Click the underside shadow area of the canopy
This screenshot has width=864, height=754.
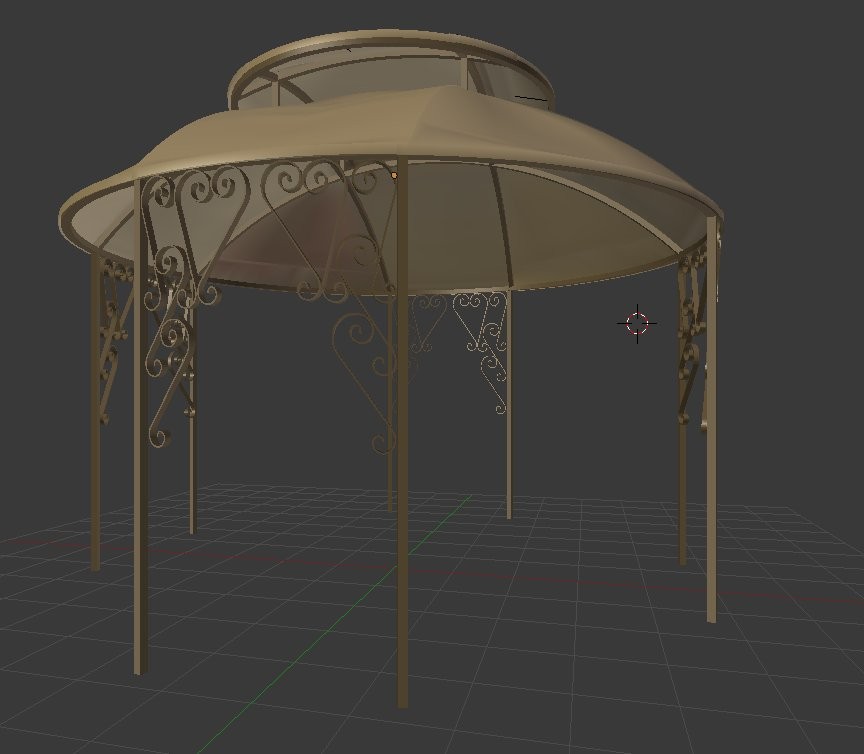point(300,240)
